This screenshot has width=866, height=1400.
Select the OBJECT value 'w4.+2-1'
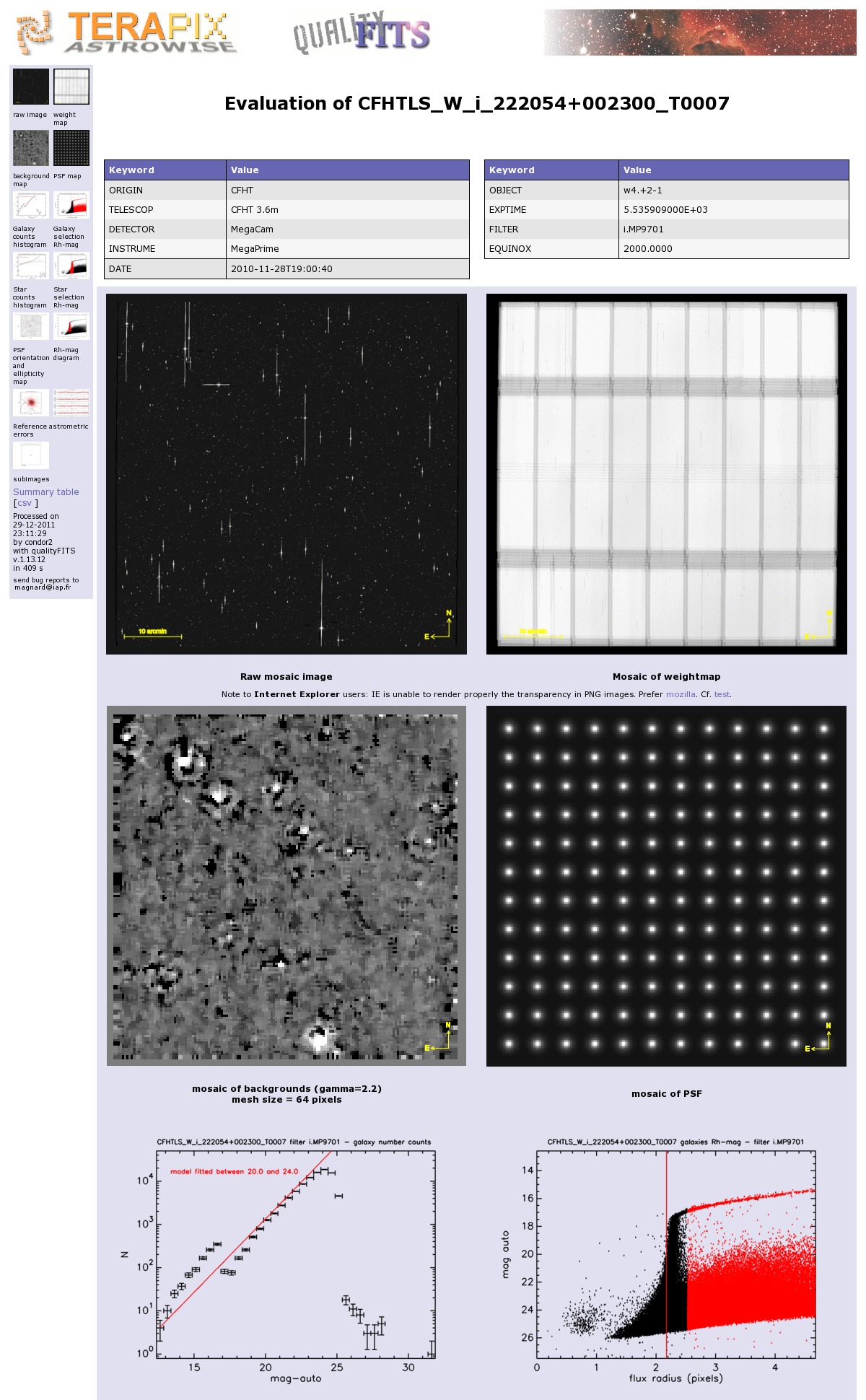click(x=734, y=191)
